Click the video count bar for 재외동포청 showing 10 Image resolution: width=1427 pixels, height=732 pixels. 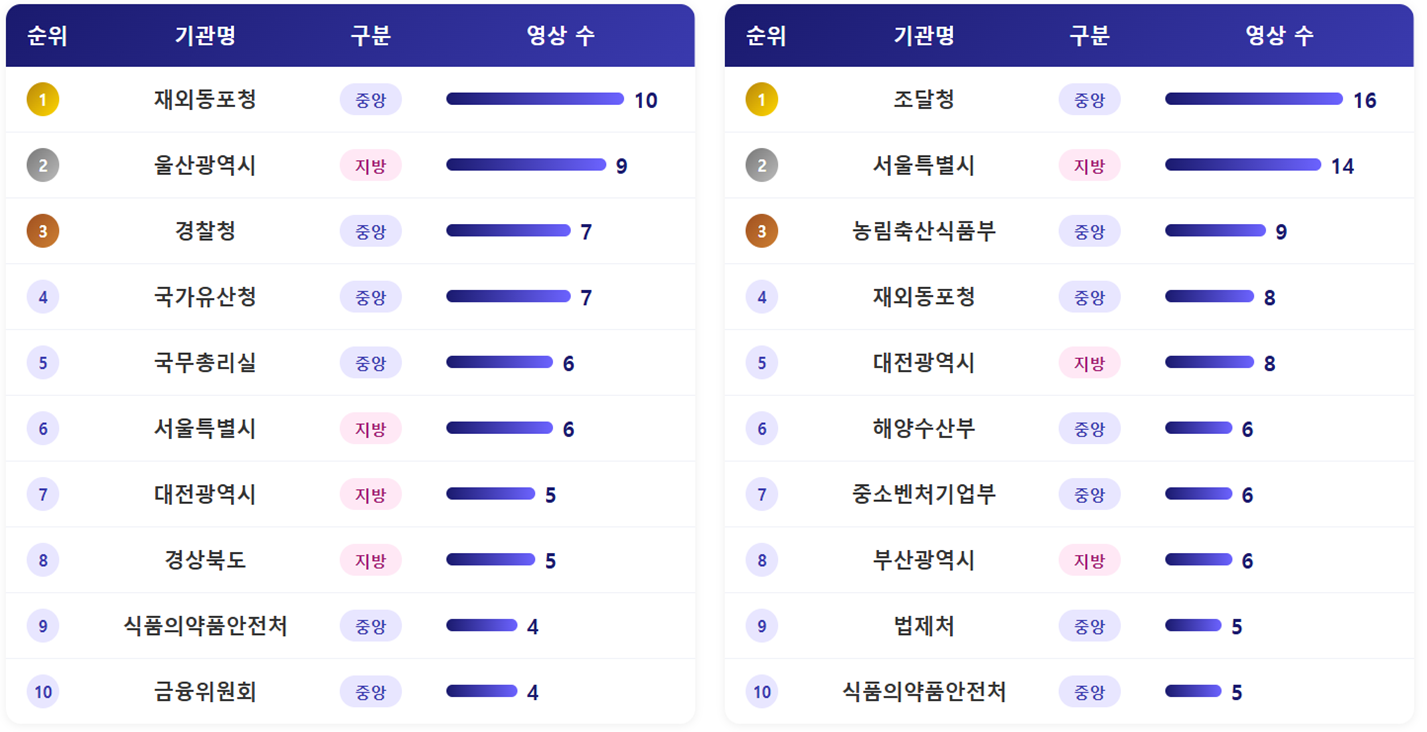tap(535, 99)
